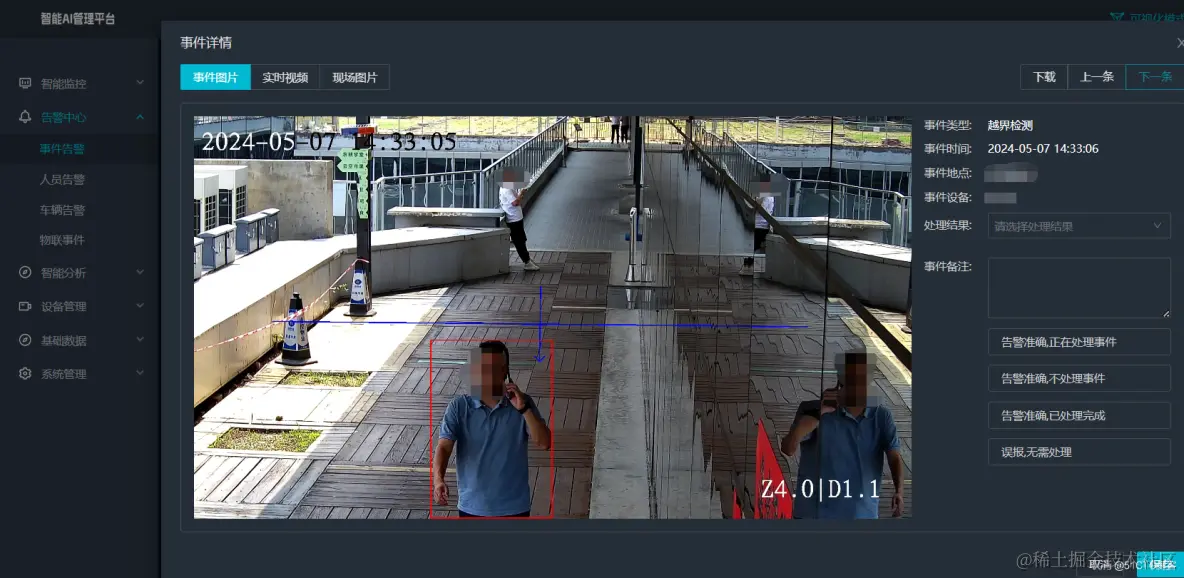This screenshot has height=578, width=1184.
Task: Expand the 基础数据 menu chevron
Action: (140, 339)
